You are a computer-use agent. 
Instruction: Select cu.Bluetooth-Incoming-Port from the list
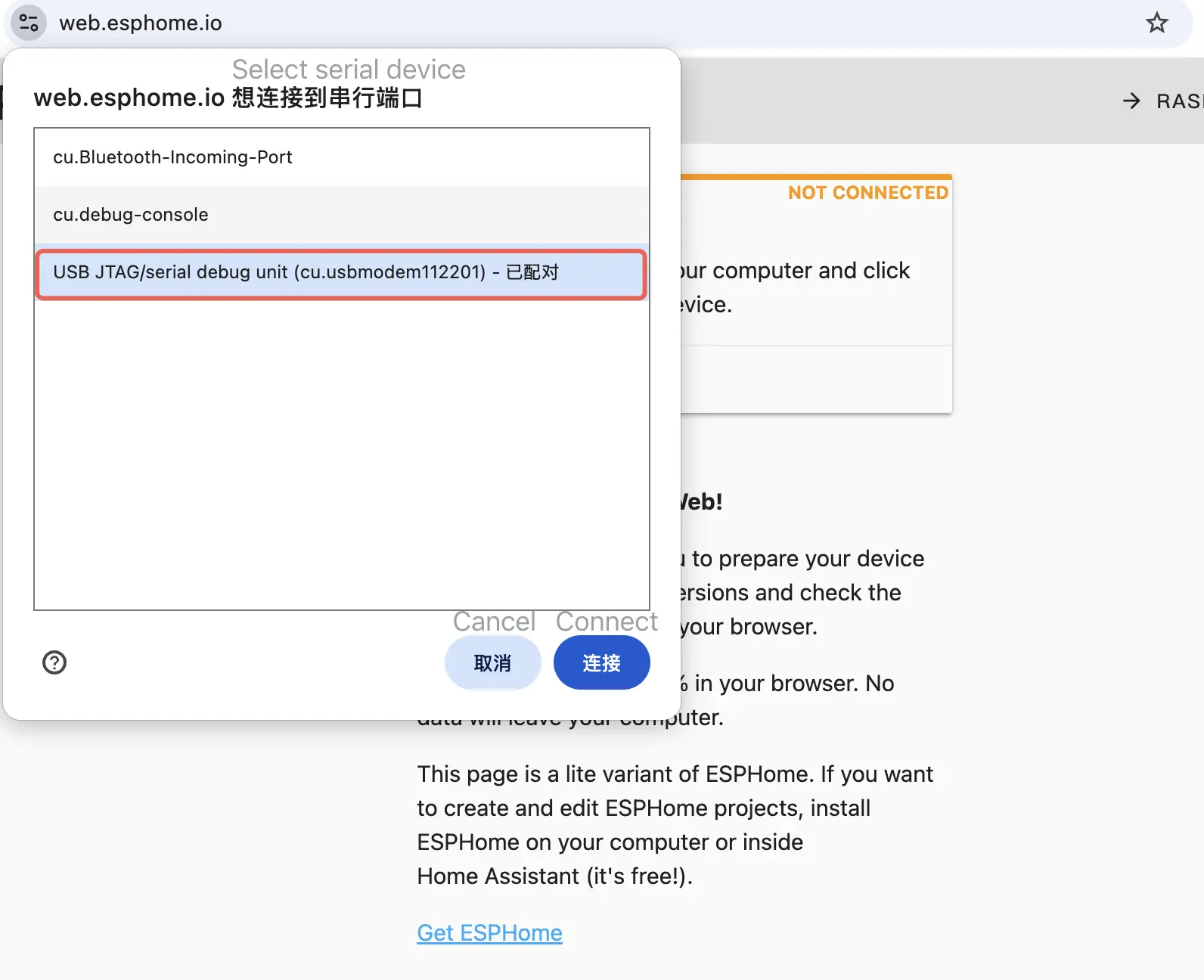(x=172, y=157)
